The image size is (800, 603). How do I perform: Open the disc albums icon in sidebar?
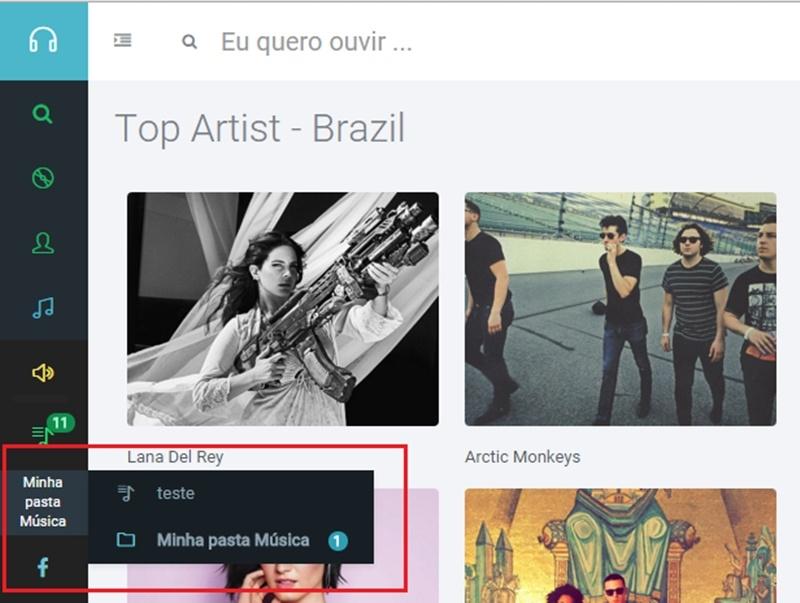[x=43, y=178]
